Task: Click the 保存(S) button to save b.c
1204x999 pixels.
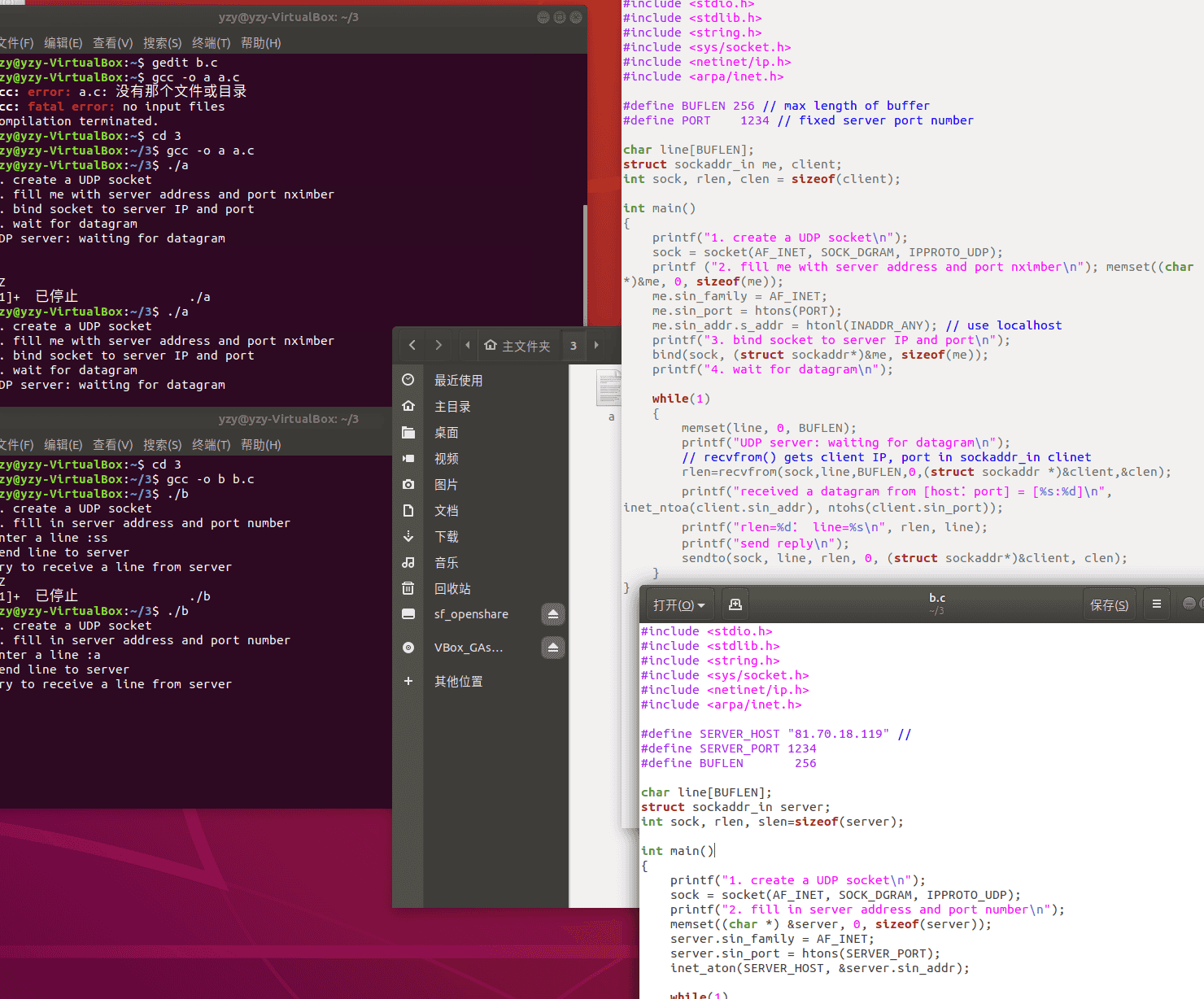Action: pyautogui.click(x=1109, y=604)
